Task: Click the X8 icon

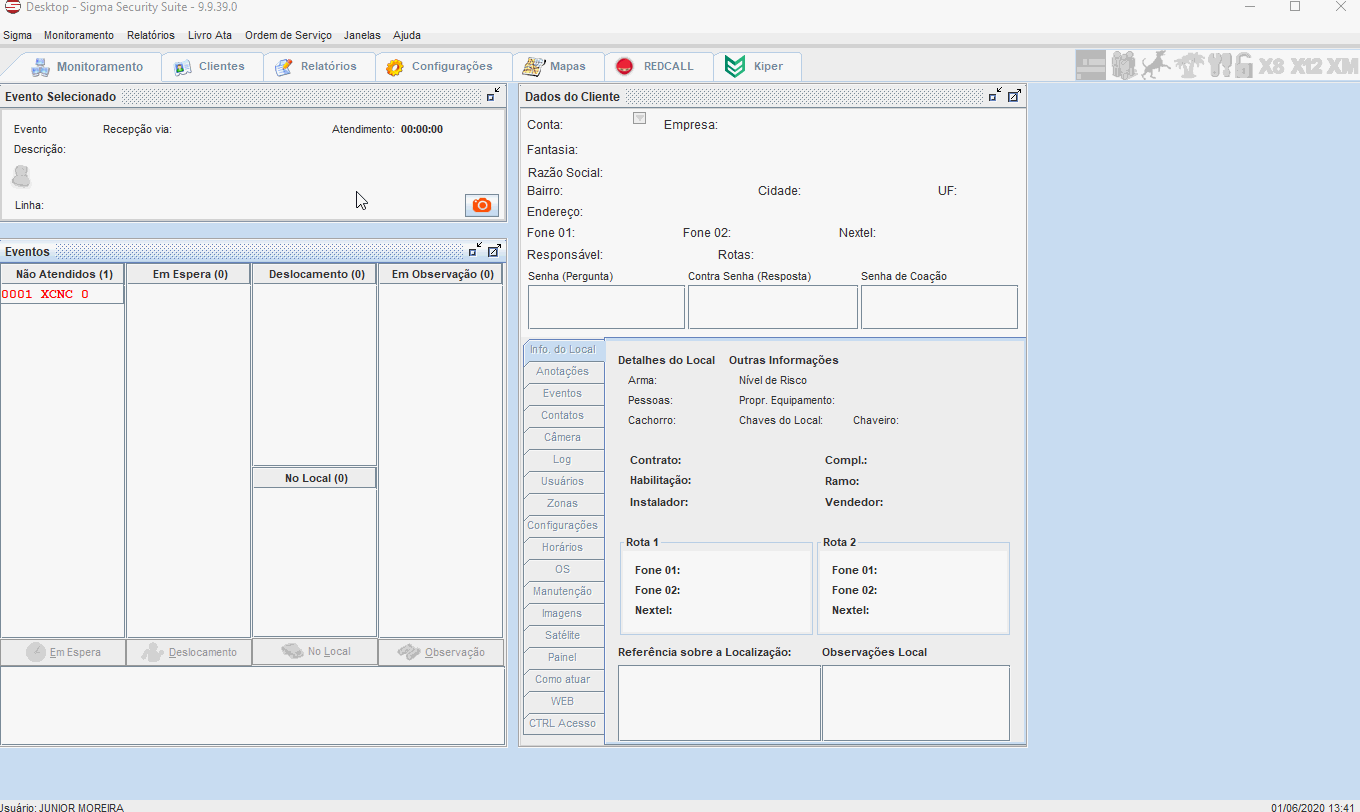Action: [1271, 67]
